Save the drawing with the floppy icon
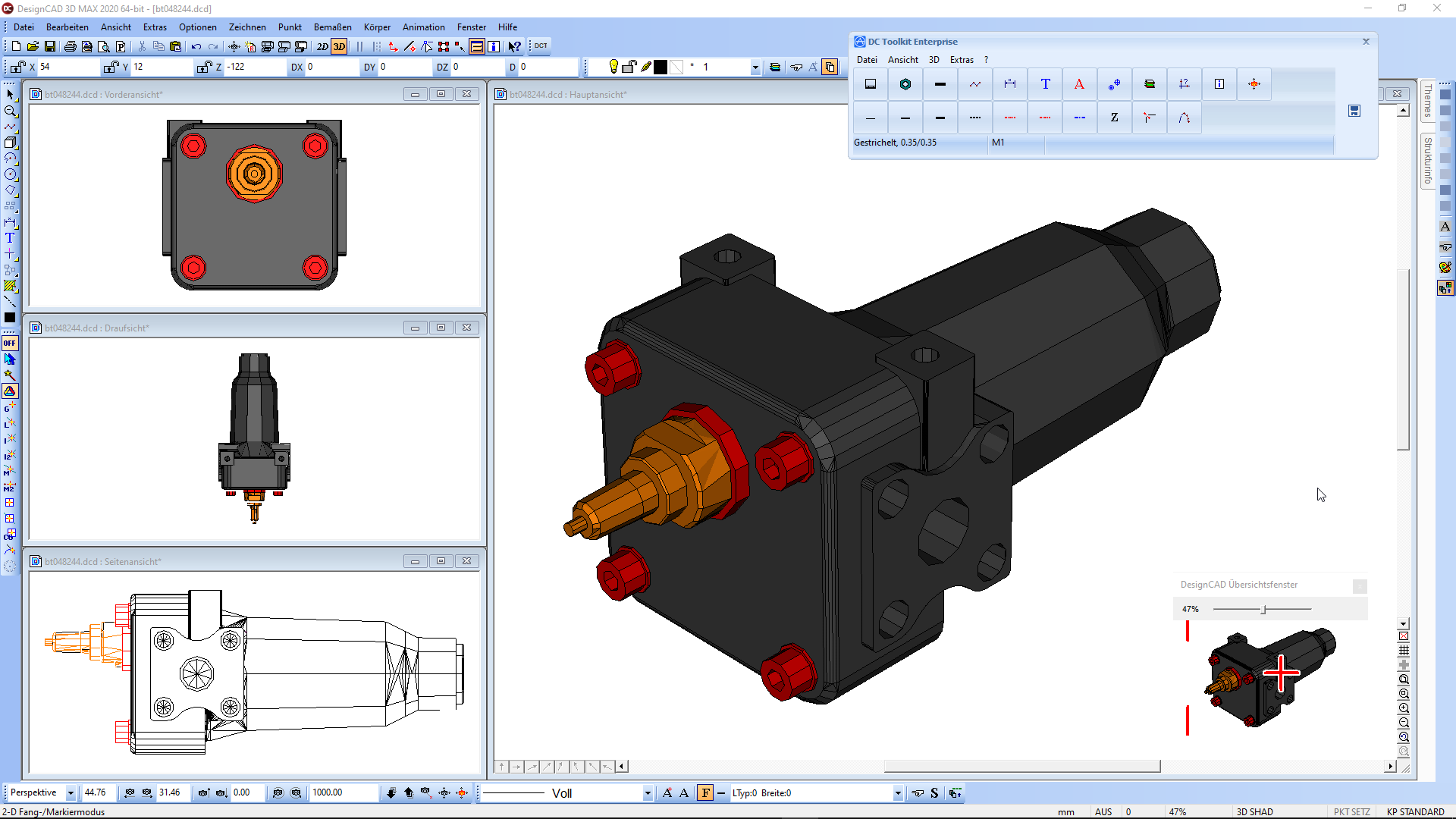 click(50, 46)
